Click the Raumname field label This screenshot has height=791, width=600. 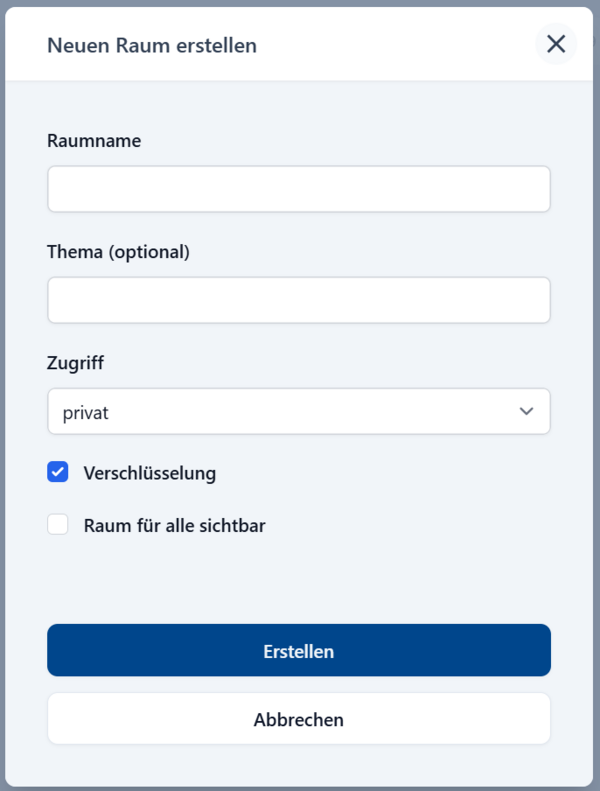[94, 141]
